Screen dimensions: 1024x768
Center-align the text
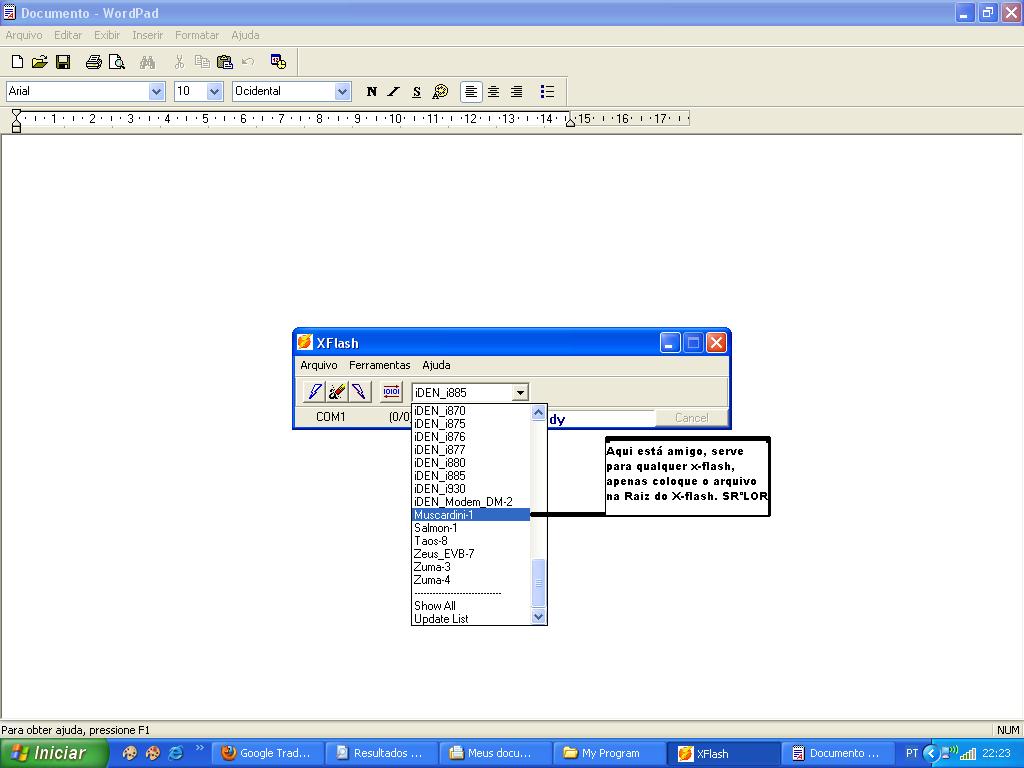coord(494,91)
